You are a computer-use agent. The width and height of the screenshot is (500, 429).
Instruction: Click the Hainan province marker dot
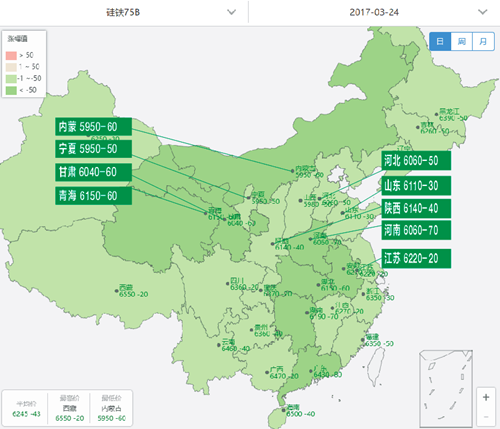(284, 410)
